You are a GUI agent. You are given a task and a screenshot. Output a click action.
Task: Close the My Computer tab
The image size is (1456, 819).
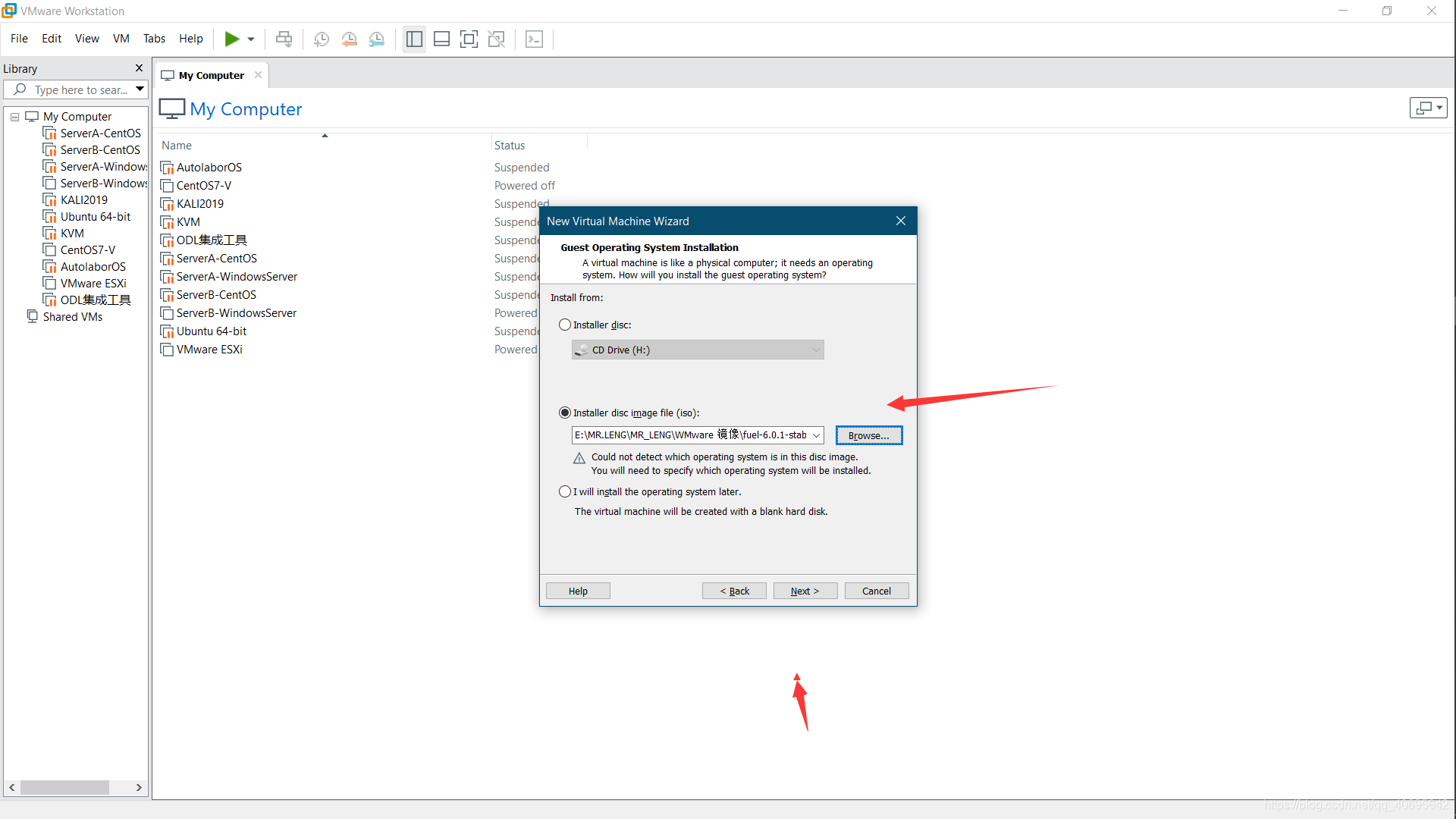coord(258,75)
